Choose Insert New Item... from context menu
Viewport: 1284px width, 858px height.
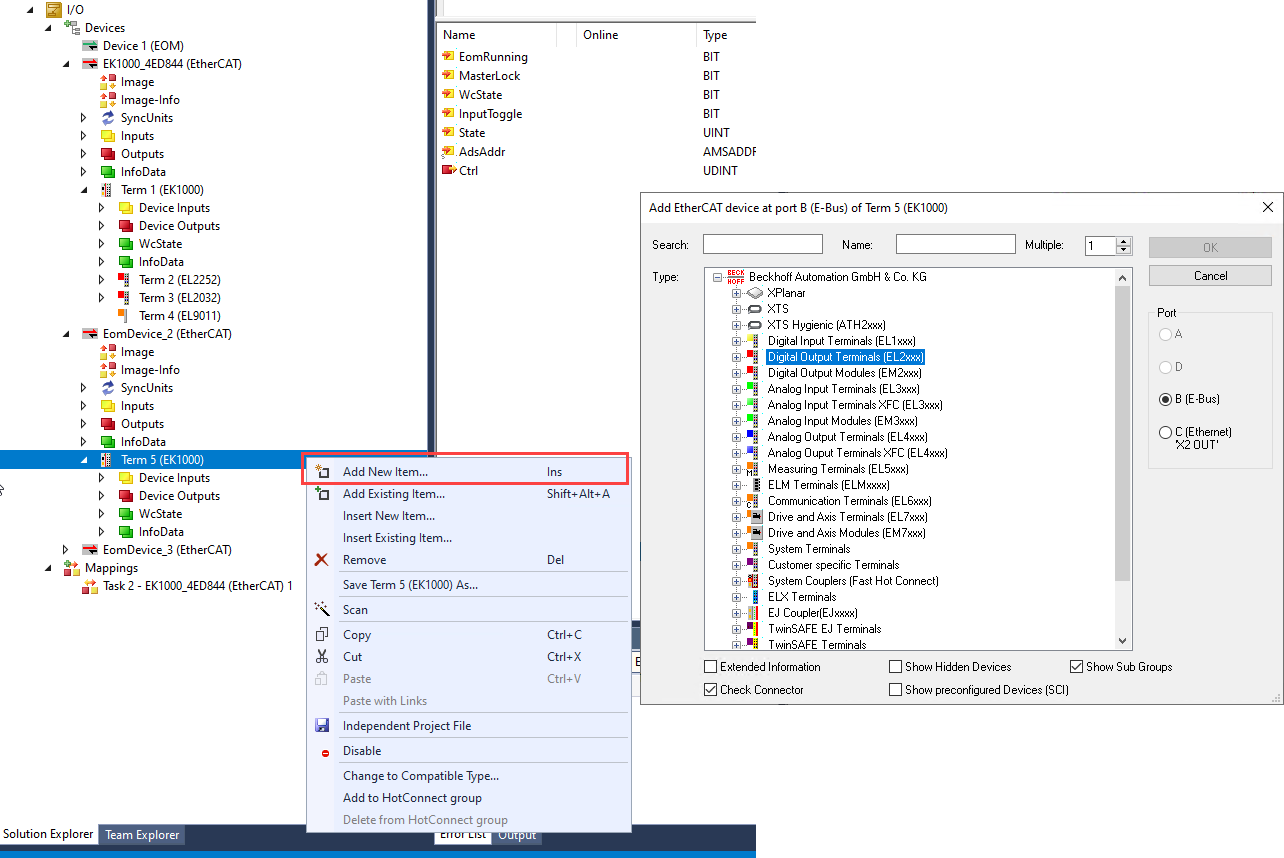pos(467,516)
